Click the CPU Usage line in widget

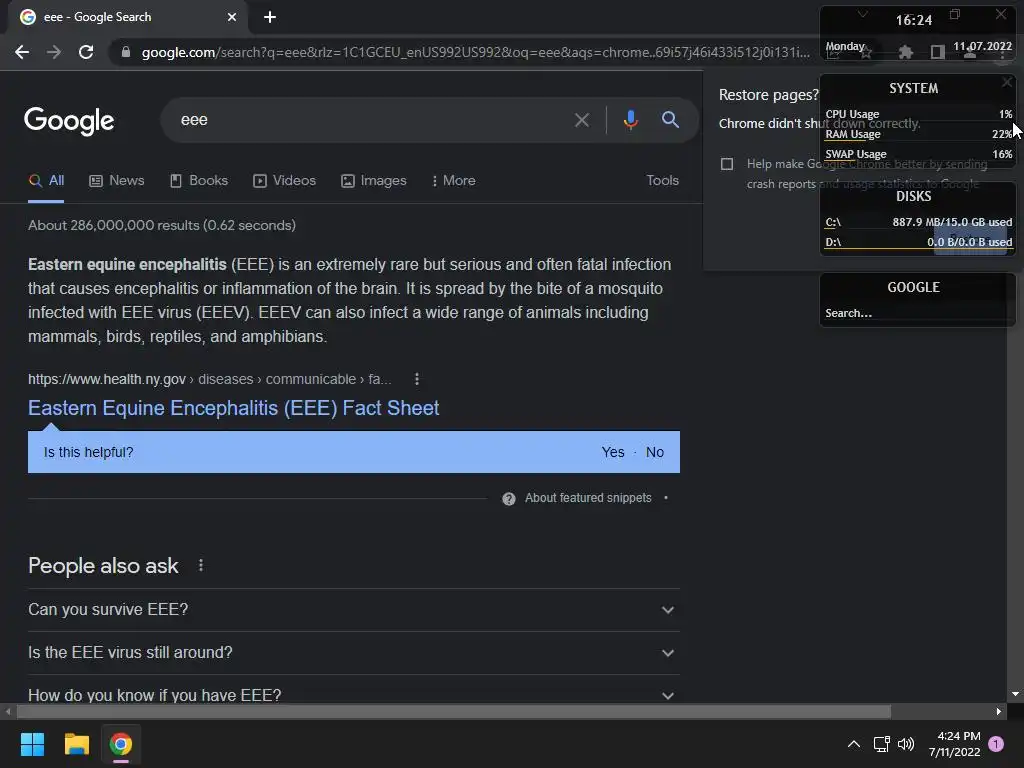click(x=918, y=114)
